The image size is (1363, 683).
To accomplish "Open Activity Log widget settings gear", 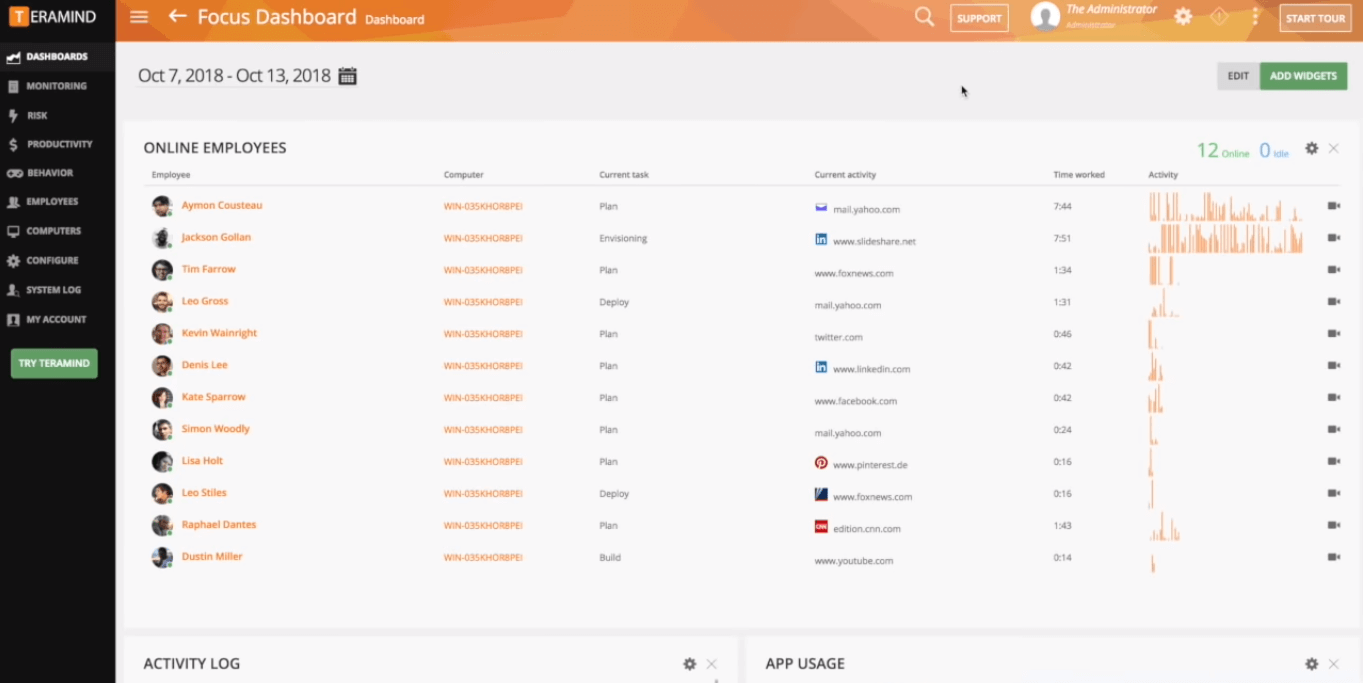I will coord(688,663).
